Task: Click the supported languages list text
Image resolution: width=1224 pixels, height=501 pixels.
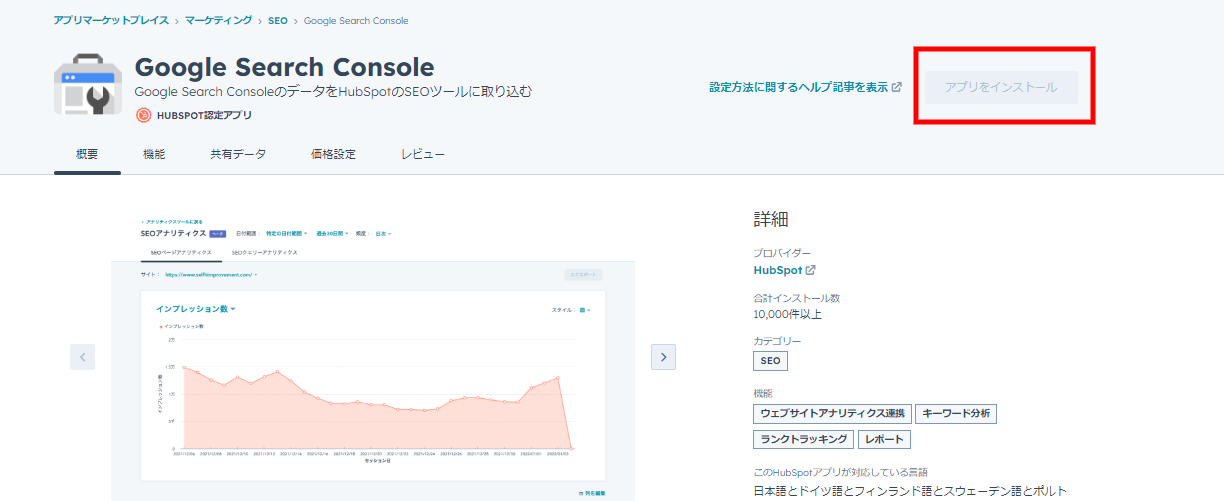Action: [x=910, y=491]
